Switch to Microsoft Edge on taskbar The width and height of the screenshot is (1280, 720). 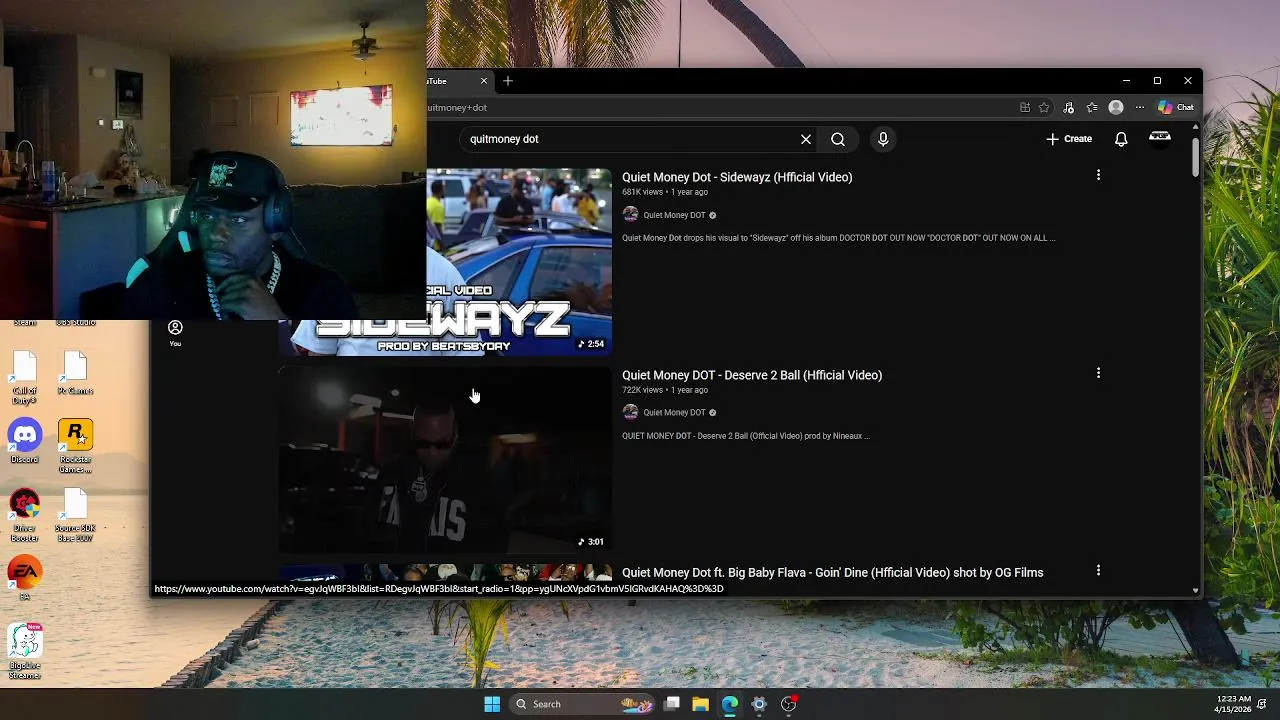click(730, 704)
